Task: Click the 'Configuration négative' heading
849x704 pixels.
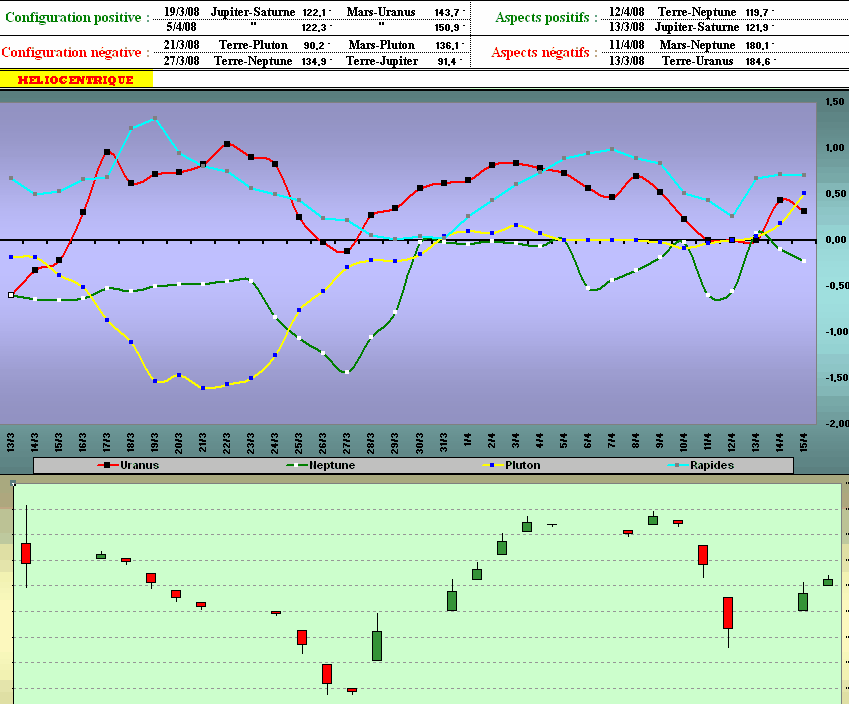Action: pos(77,52)
